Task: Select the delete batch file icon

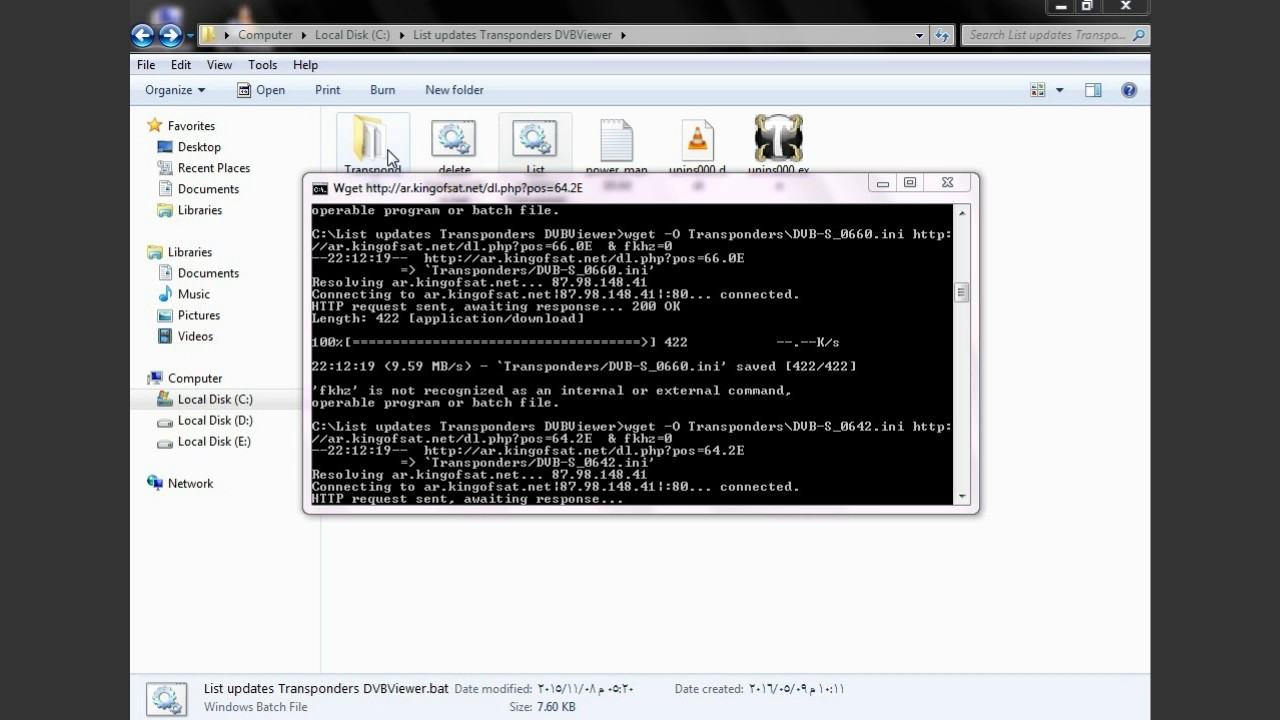Action: click(454, 139)
